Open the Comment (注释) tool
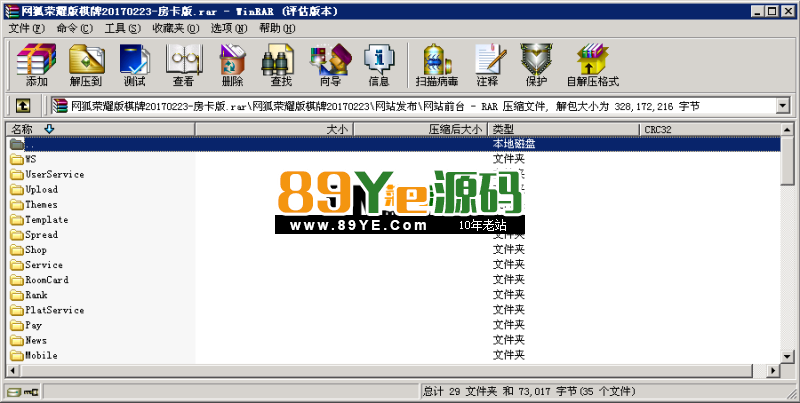The width and height of the screenshot is (800, 403). 488,65
